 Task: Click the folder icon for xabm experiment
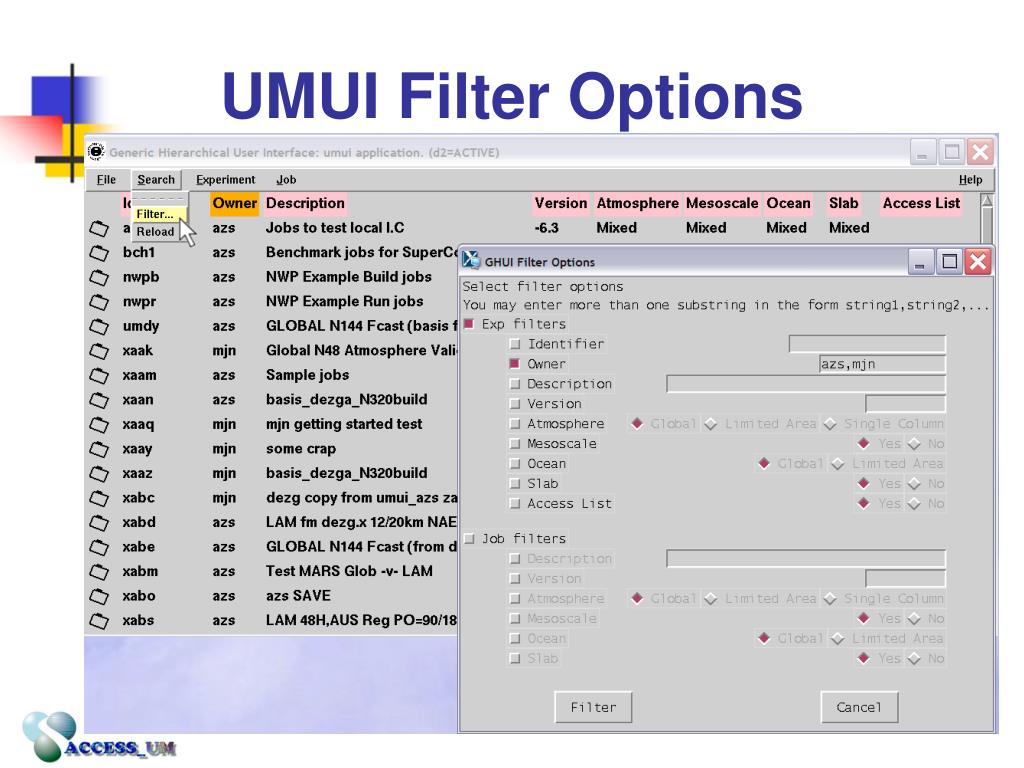point(99,572)
